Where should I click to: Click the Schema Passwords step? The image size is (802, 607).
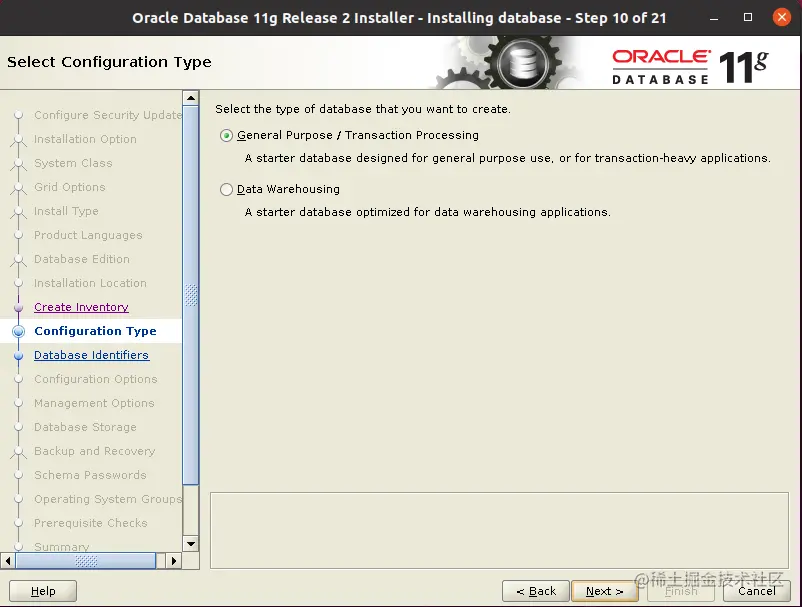(x=90, y=476)
